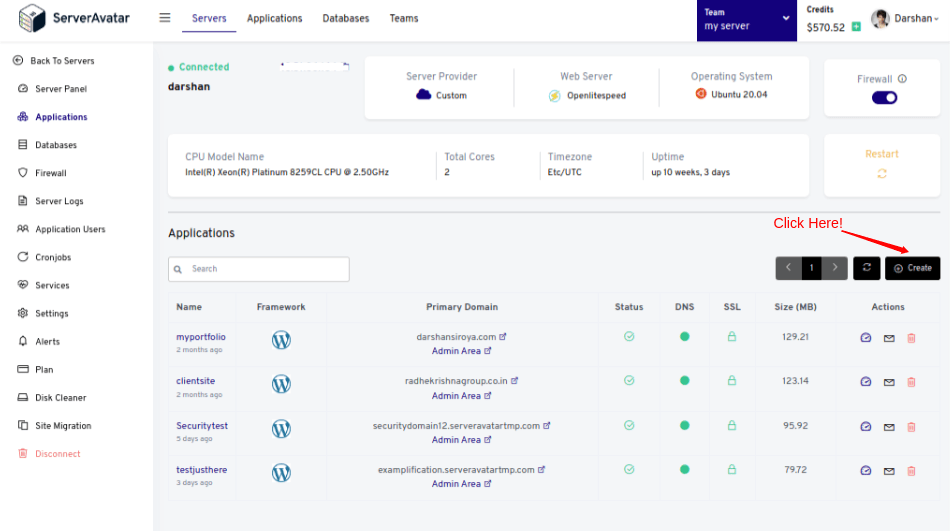
Task: Click the refresh applications list icon button
Action: pos(866,268)
